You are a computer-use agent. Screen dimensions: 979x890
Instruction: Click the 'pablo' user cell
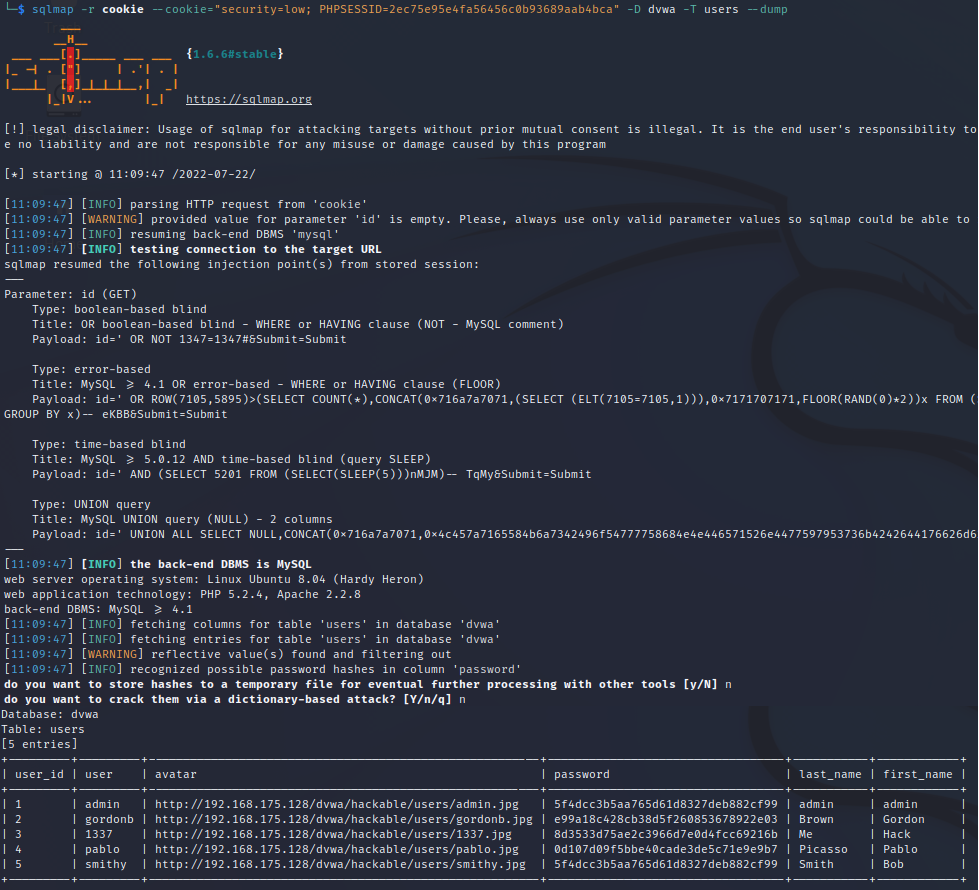[x=102, y=849]
